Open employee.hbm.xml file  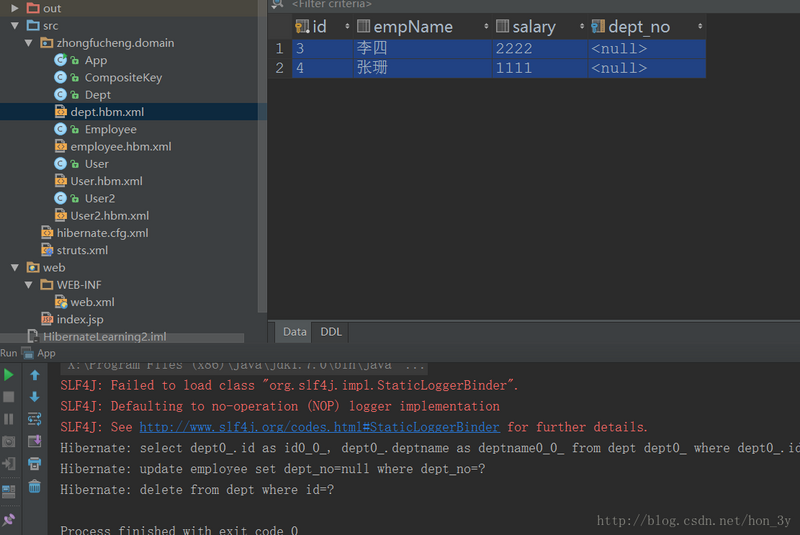121,147
